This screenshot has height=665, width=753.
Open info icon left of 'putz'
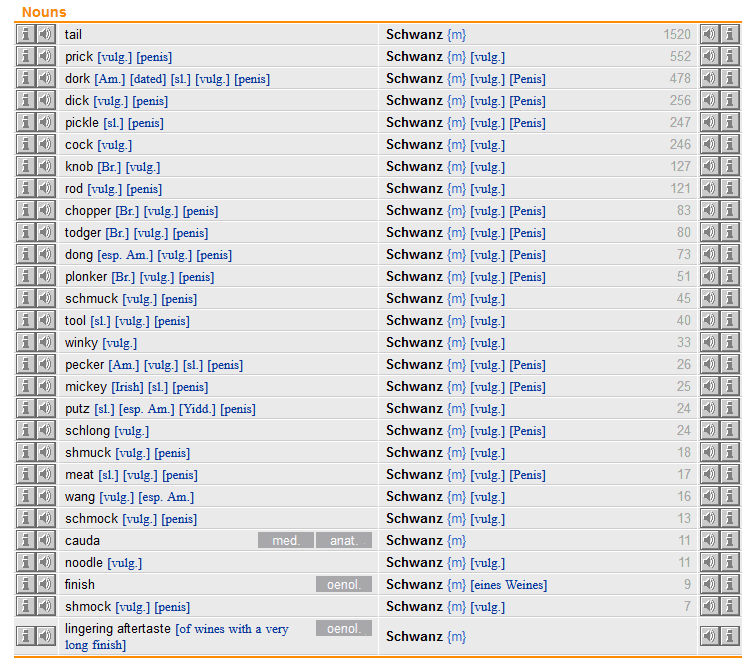(x=26, y=409)
